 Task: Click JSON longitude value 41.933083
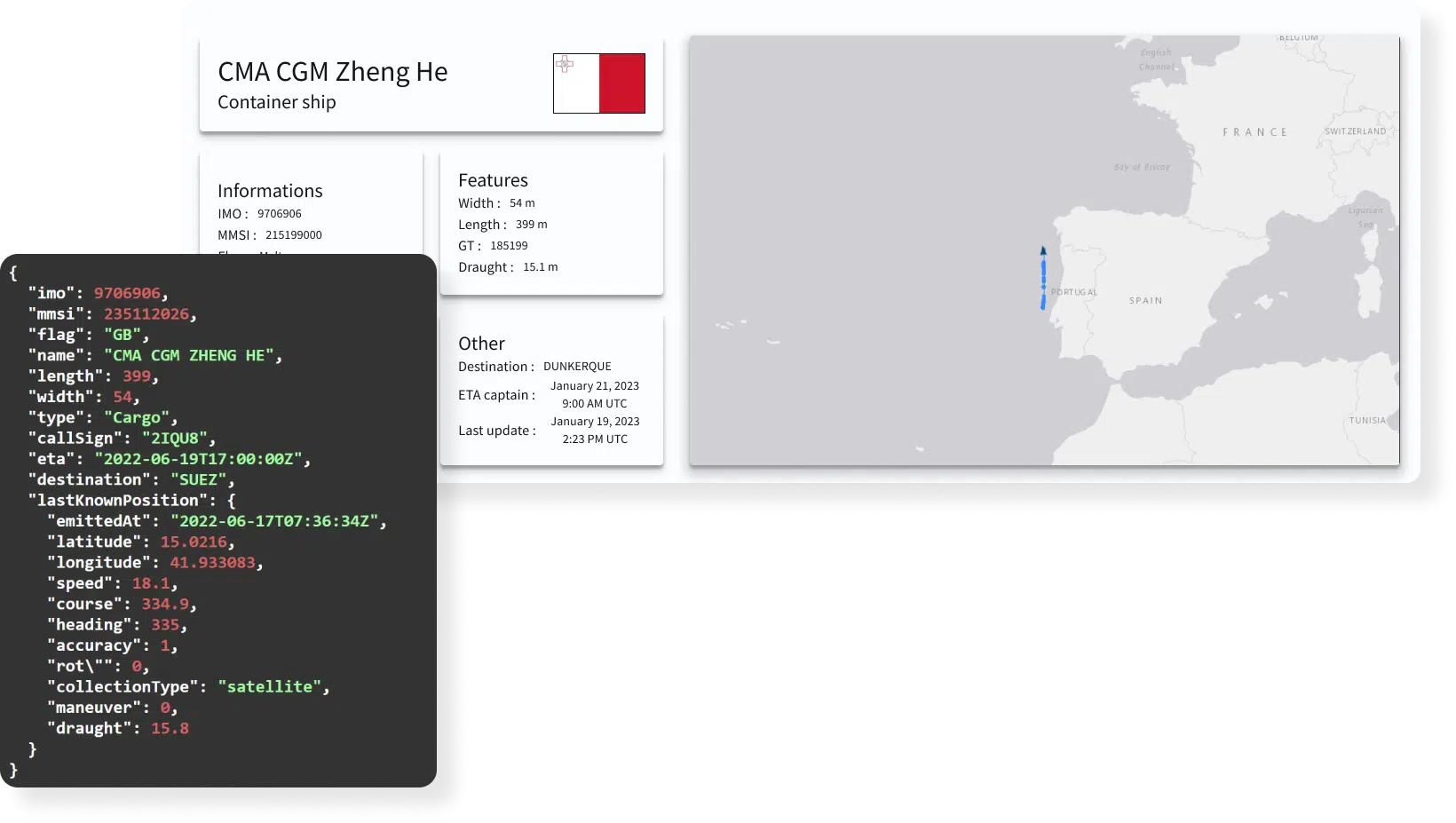[x=212, y=563]
